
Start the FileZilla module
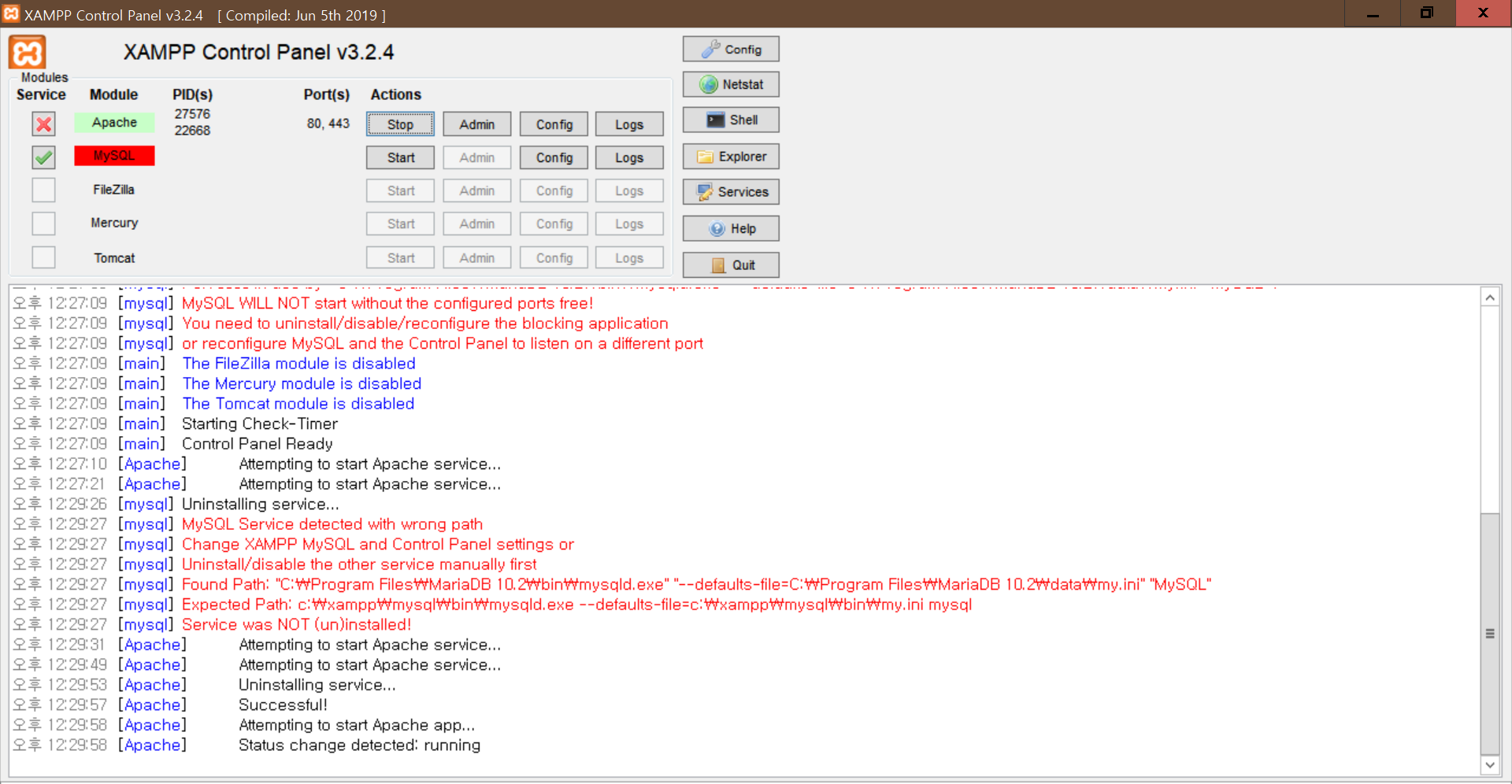click(x=400, y=190)
